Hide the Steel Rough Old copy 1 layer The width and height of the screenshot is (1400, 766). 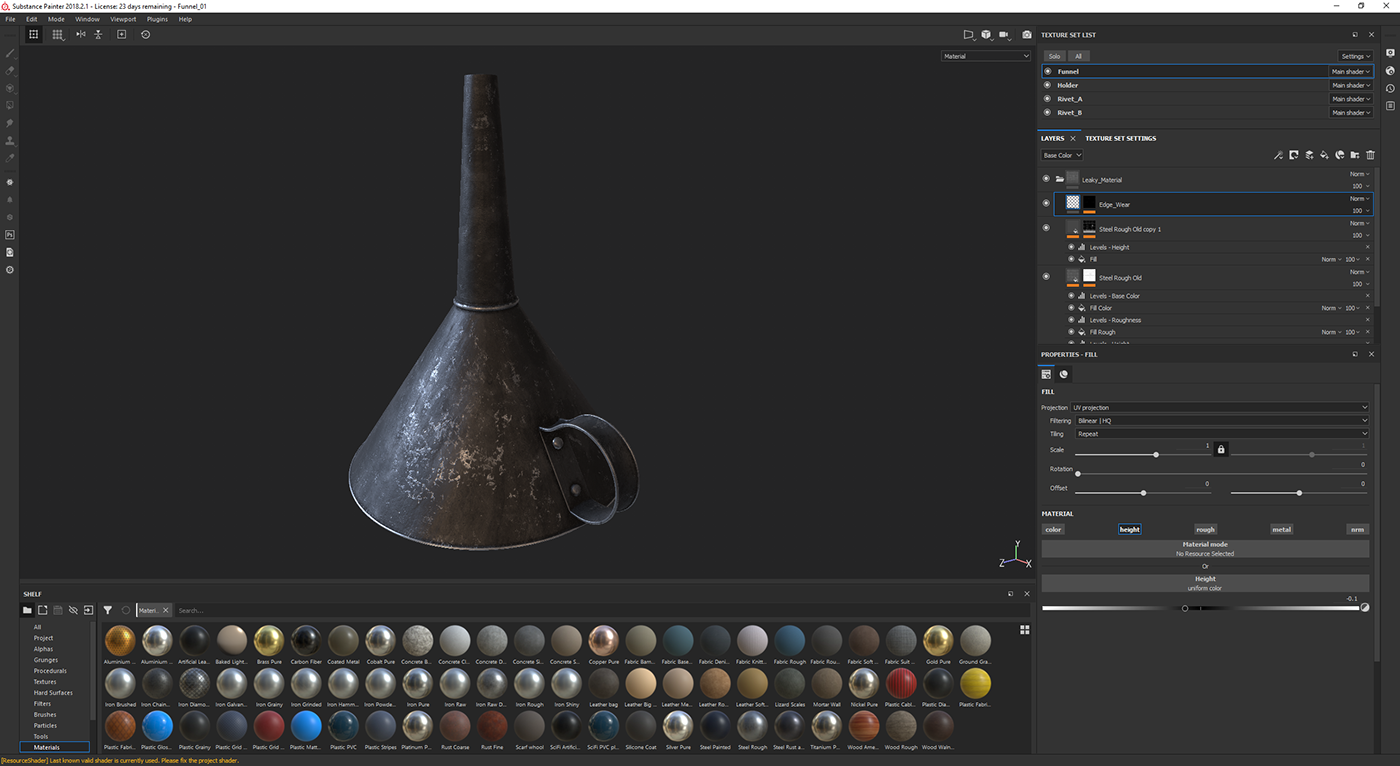1046,228
